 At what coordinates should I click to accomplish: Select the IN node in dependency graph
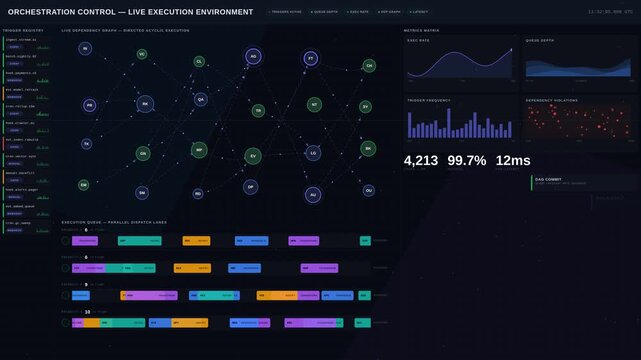pyautogui.click(x=85, y=49)
